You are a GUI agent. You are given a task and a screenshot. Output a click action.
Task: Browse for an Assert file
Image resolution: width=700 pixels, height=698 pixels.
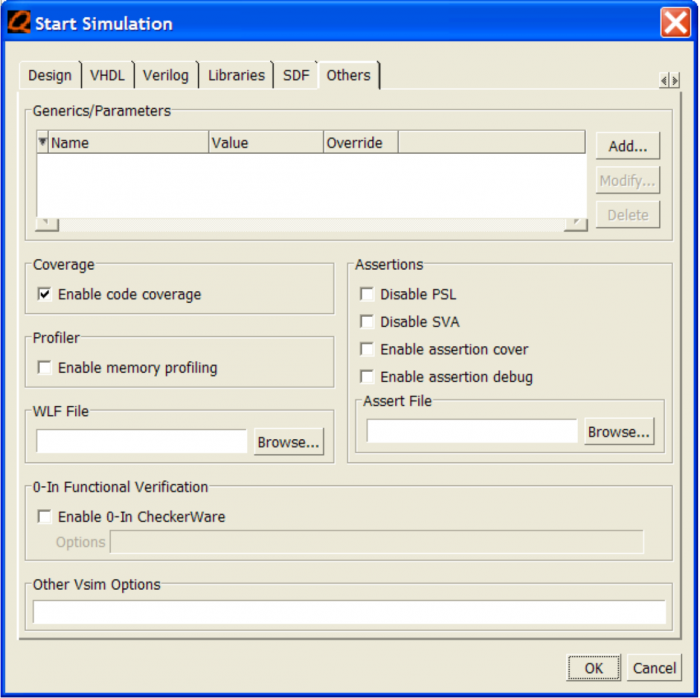pyautogui.click(x=619, y=431)
